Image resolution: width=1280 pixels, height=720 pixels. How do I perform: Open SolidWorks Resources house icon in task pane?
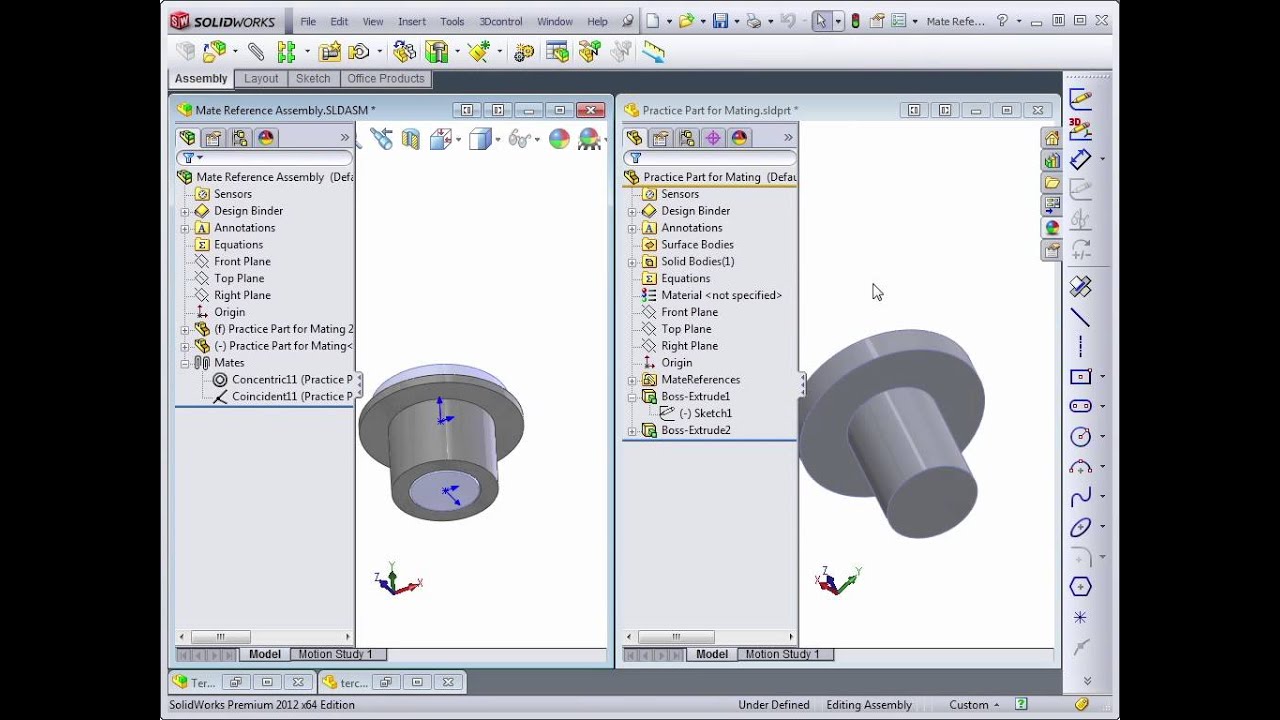[1051, 138]
